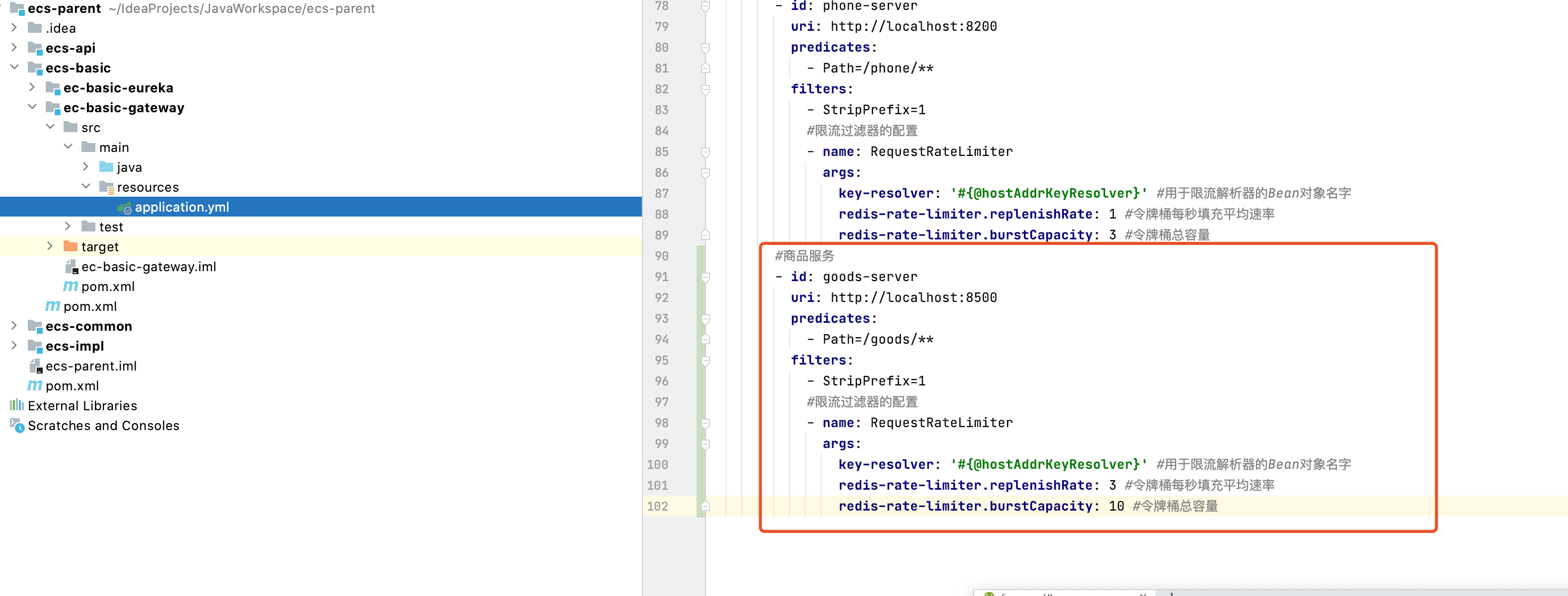
Task: Select the ecs-common module in tree
Action: click(88, 326)
